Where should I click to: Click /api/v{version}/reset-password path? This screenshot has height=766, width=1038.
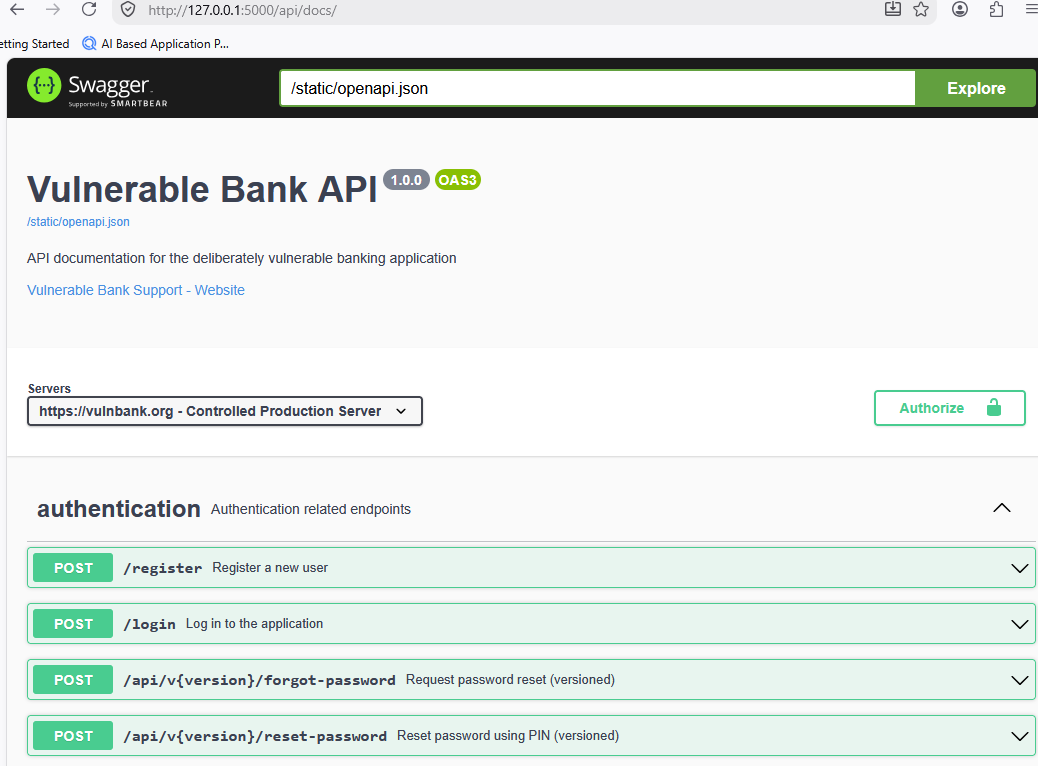pyautogui.click(x=255, y=736)
